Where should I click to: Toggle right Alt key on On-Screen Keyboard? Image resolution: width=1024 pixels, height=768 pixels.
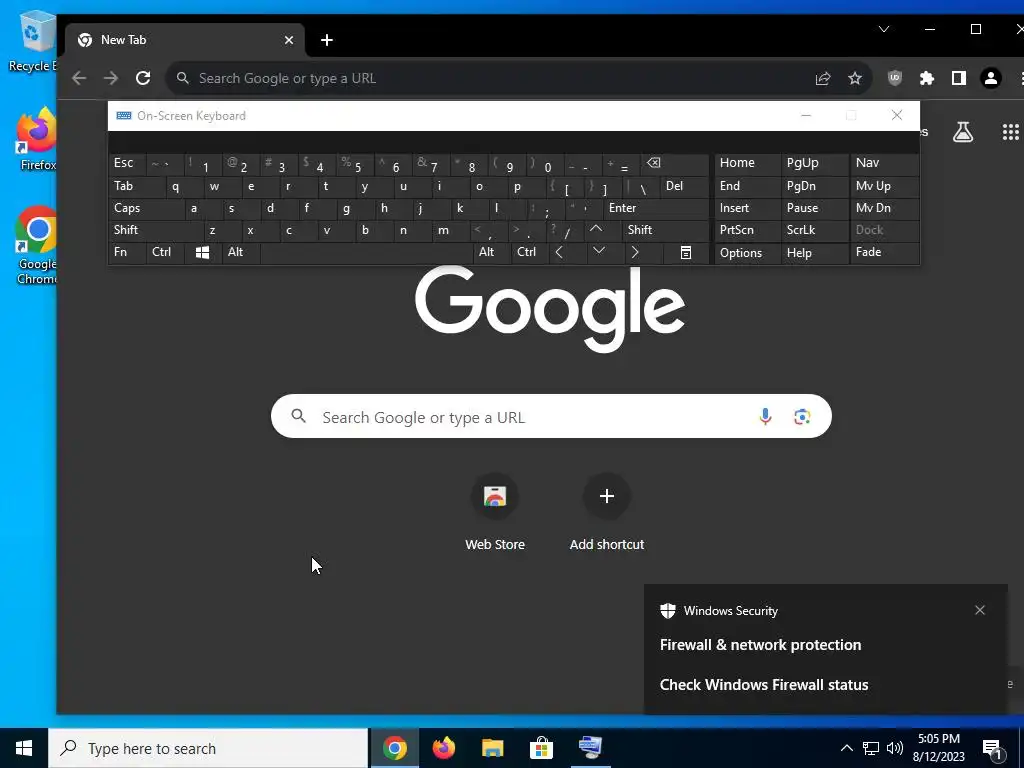pyautogui.click(x=492, y=253)
